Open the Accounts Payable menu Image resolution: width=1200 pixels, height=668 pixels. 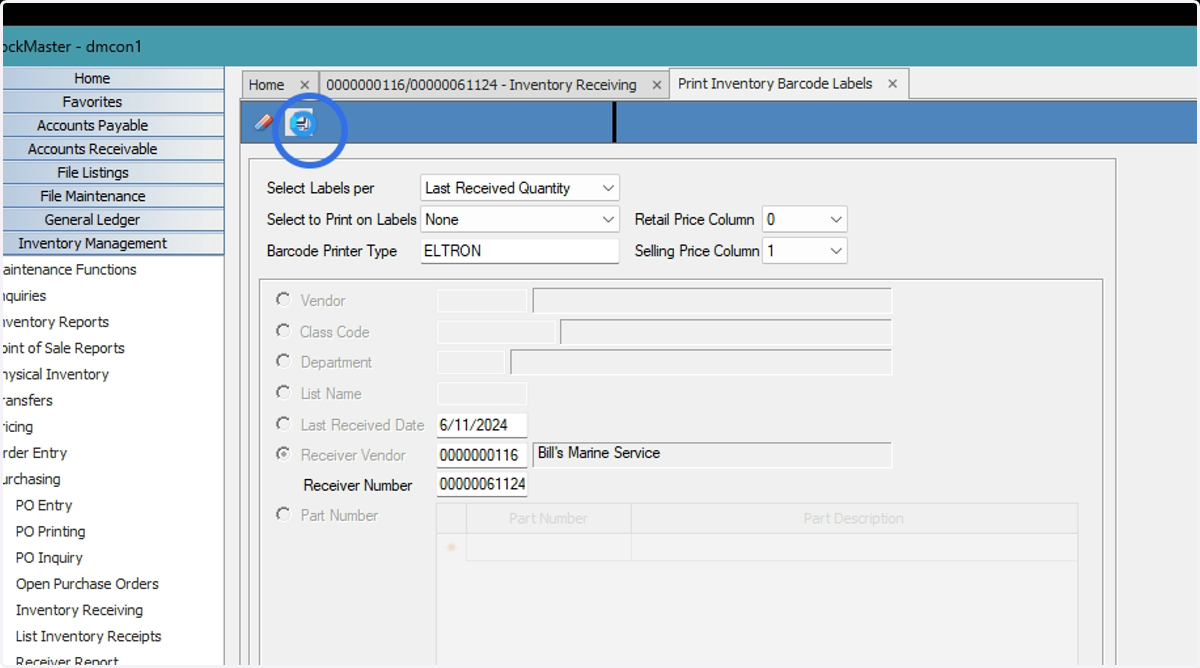click(112, 125)
